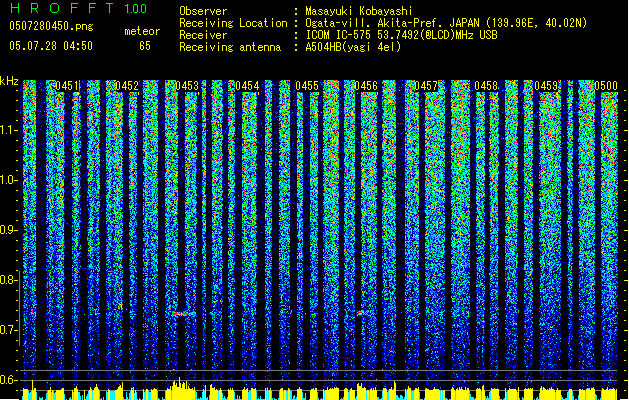
Task: Click the 0.7 kHz axis tick label
Action: pos(8,330)
